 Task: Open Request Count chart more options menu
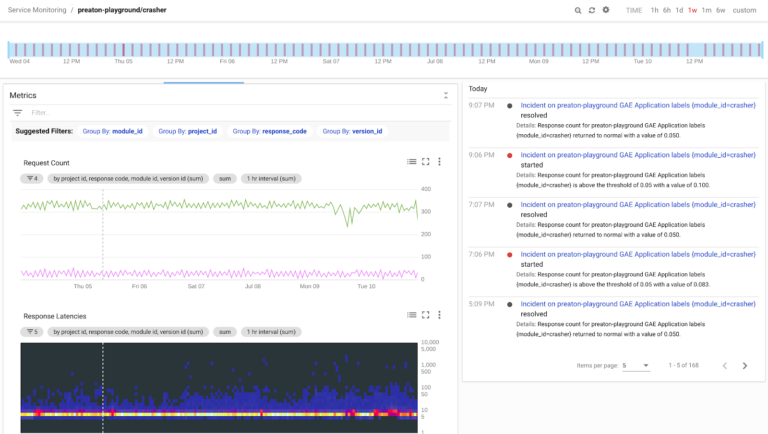pyautogui.click(x=439, y=161)
